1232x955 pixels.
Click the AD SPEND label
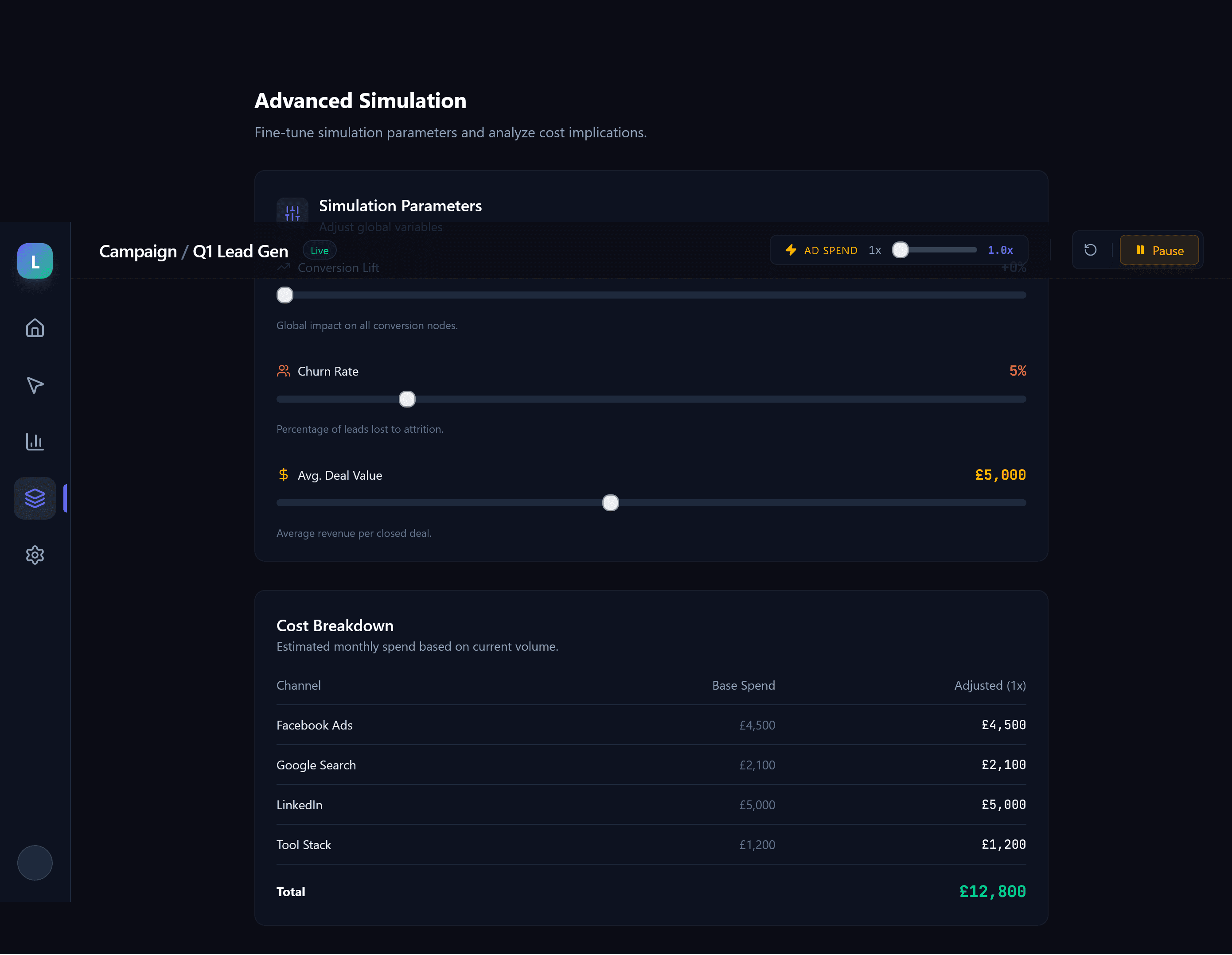coord(831,250)
